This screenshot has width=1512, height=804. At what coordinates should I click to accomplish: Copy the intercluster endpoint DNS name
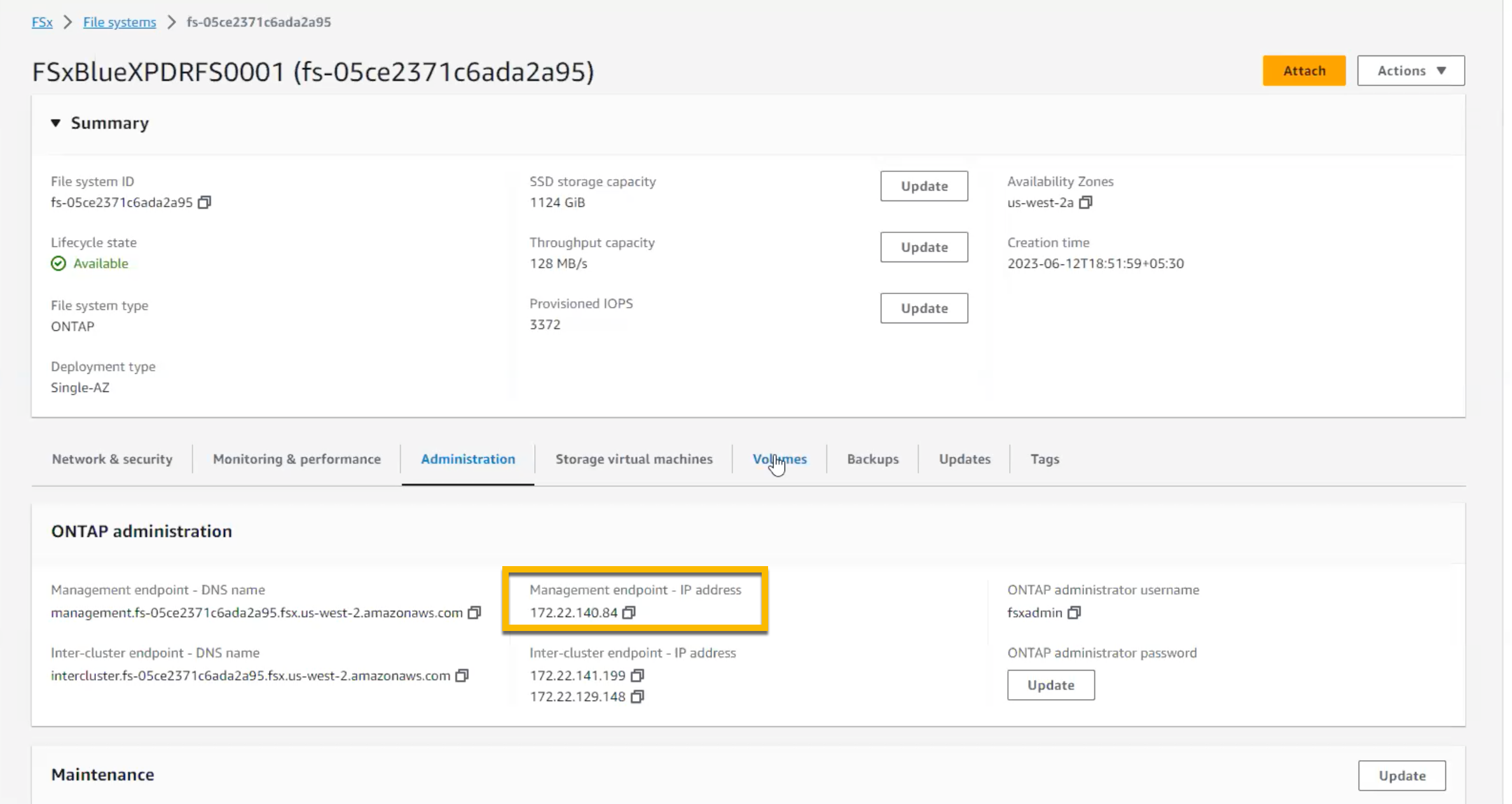(x=462, y=676)
